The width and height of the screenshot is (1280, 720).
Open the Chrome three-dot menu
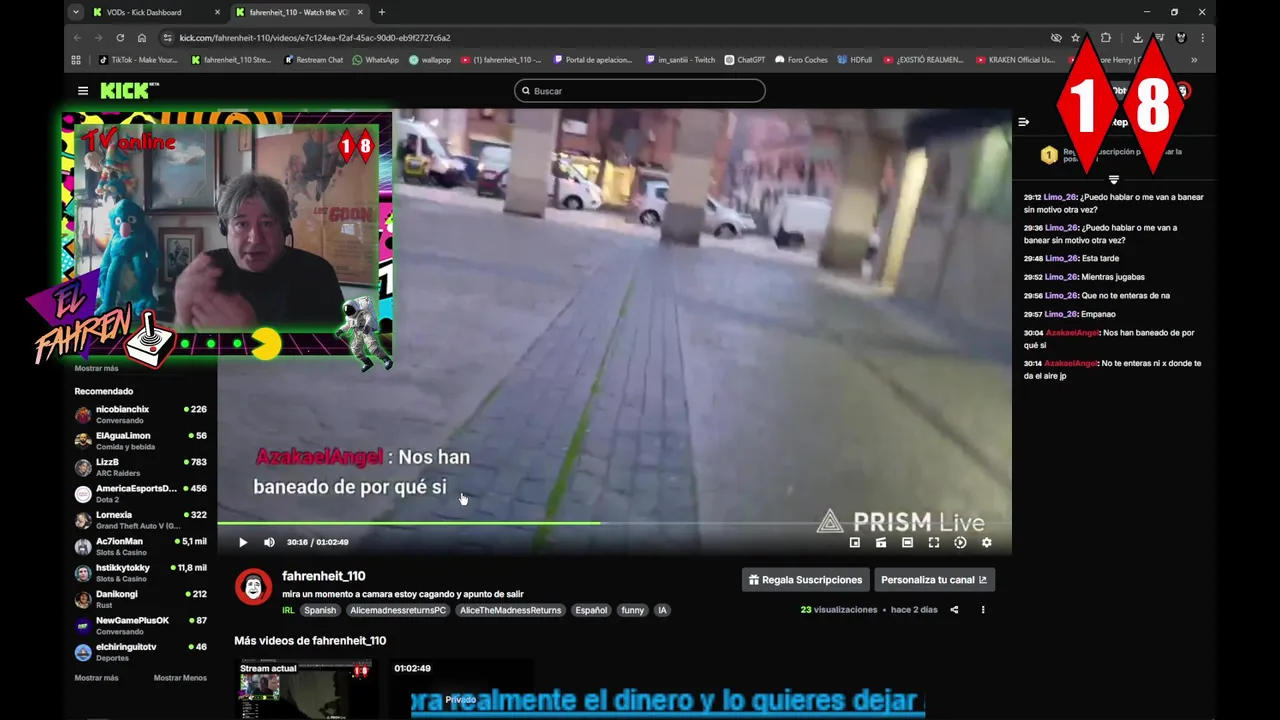(x=1202, y=38)
